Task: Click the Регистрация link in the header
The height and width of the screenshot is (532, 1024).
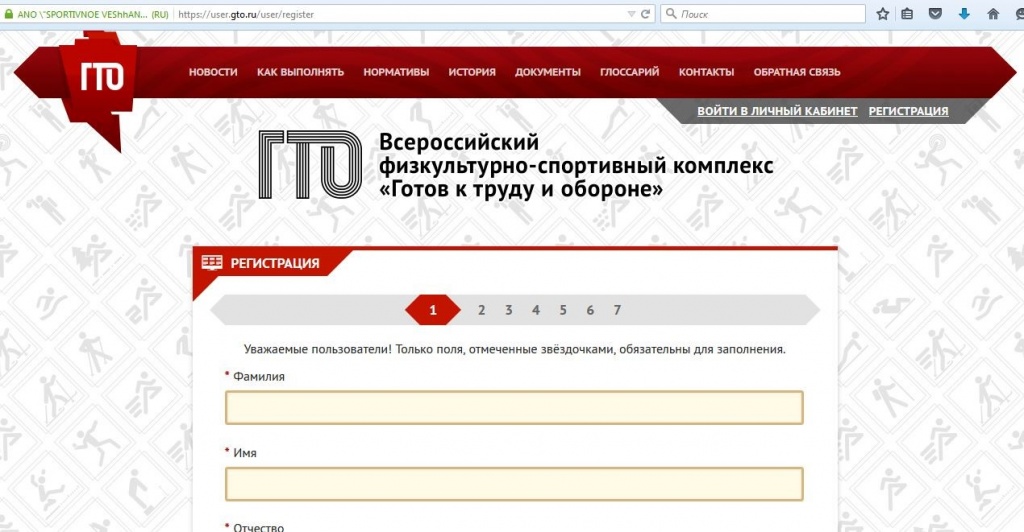Action: pyautogui.click(x=908, y=111)
